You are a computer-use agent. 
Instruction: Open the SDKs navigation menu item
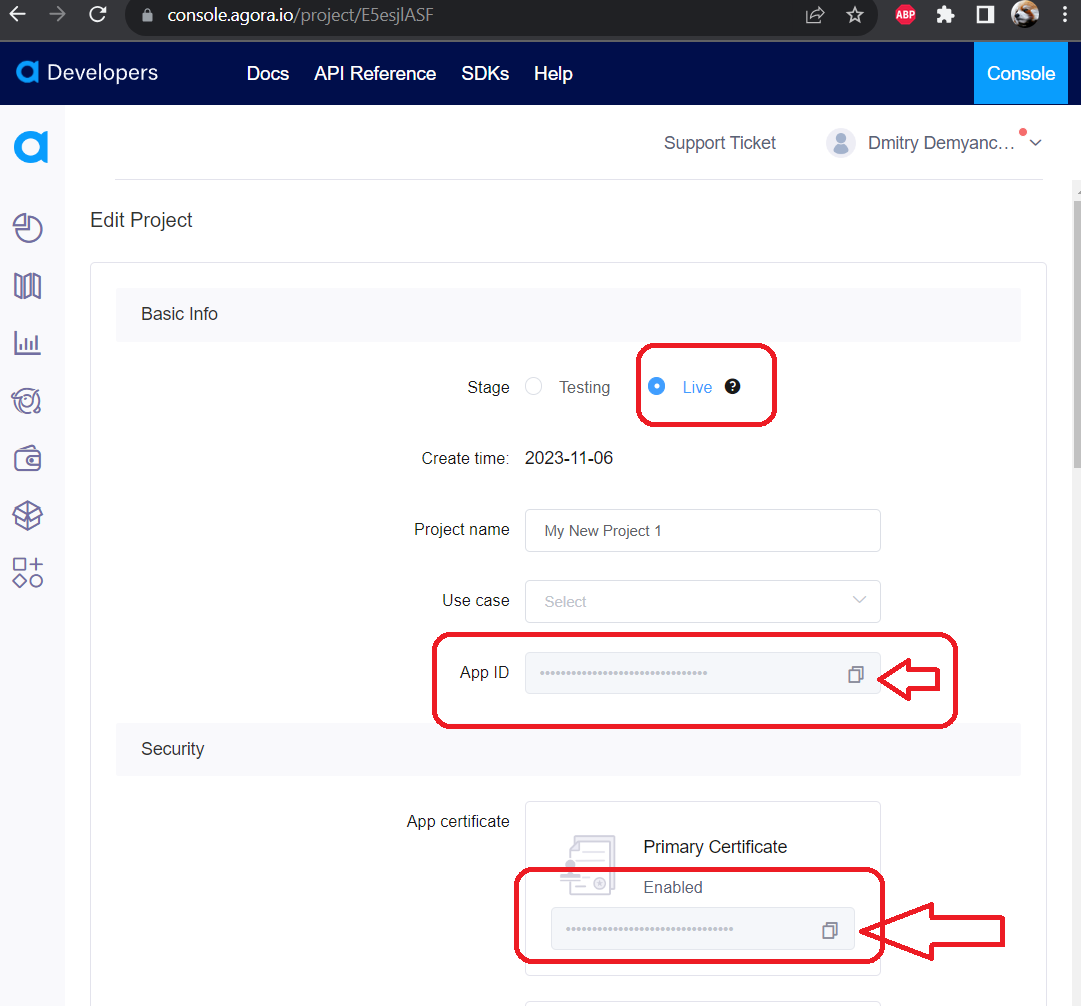(485, 73)
